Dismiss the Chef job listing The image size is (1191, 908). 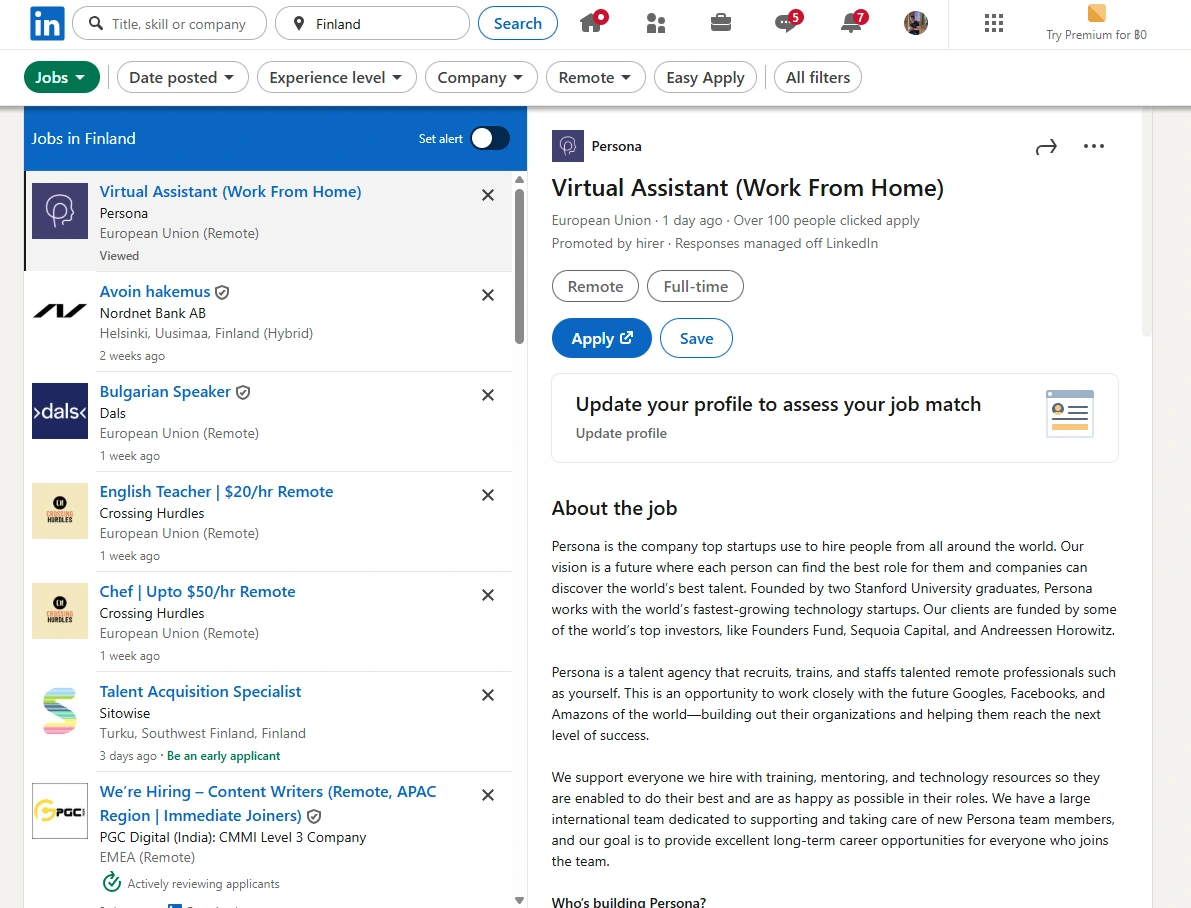coord(488,595)
